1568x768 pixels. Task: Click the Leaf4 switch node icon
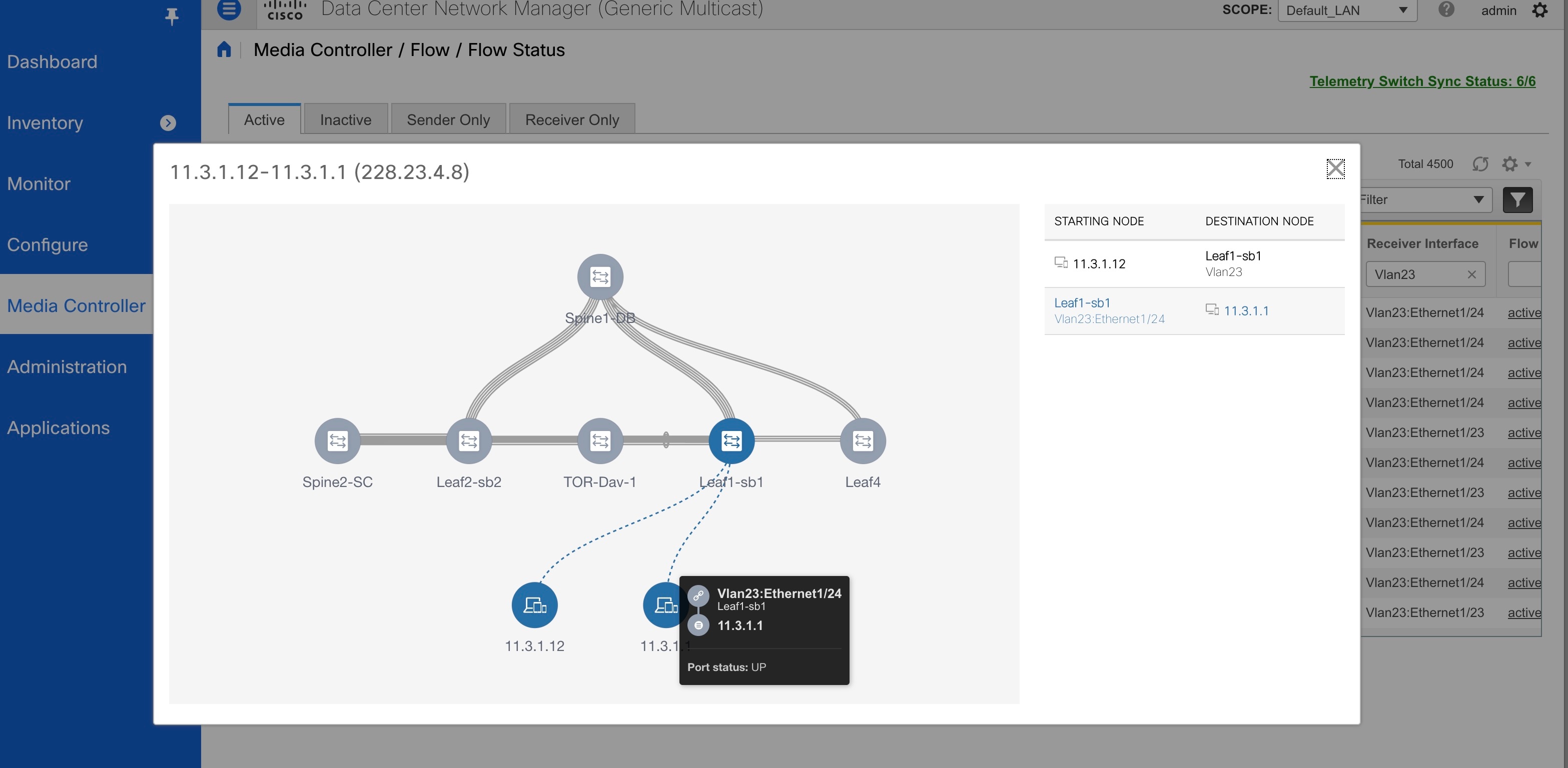(x=863, y=440)
